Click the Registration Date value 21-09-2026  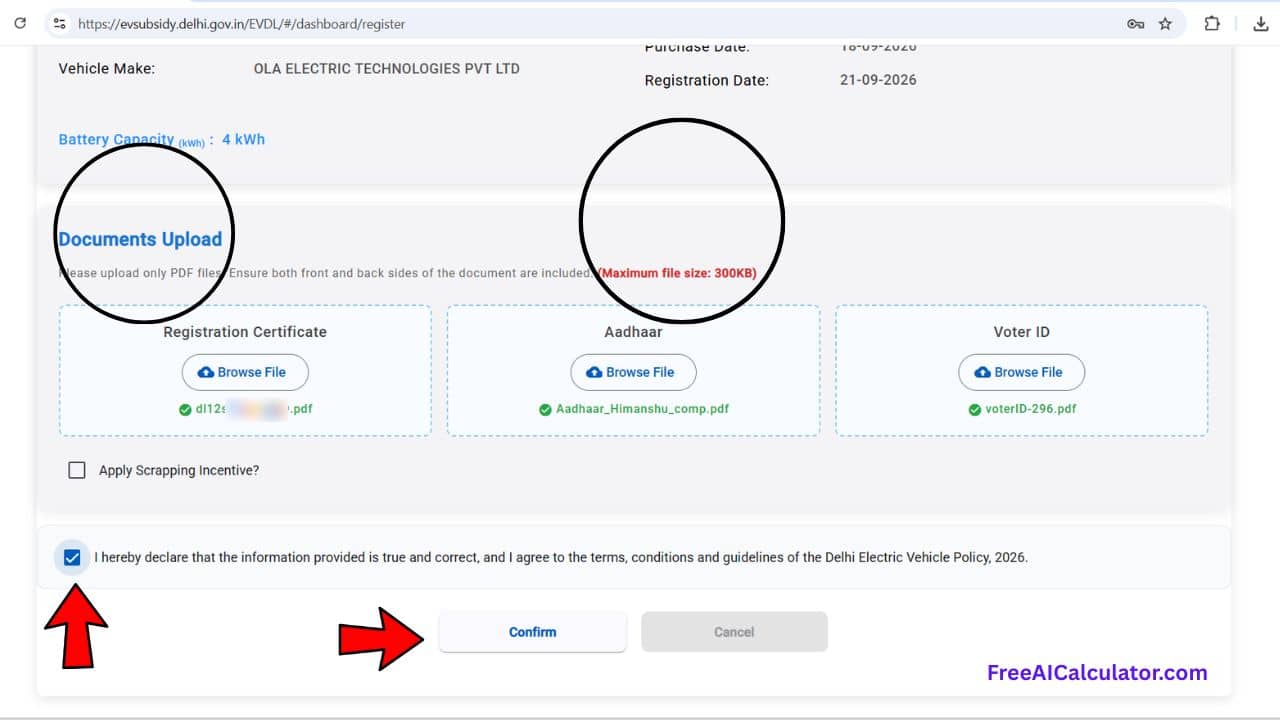coord(878,80)
